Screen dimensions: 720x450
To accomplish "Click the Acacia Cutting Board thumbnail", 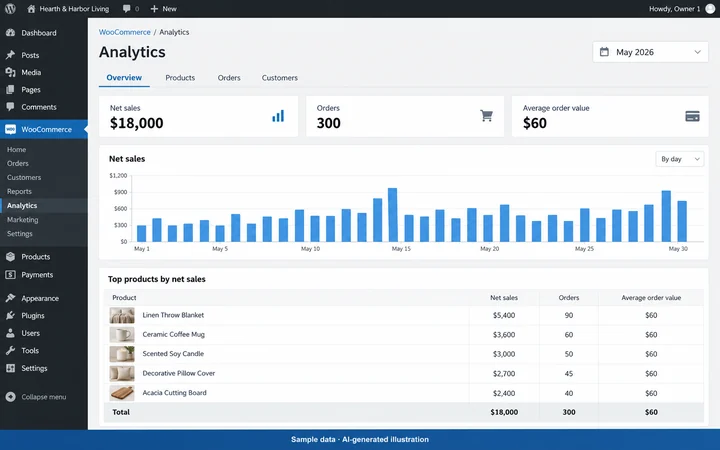I will pos(122,393).
